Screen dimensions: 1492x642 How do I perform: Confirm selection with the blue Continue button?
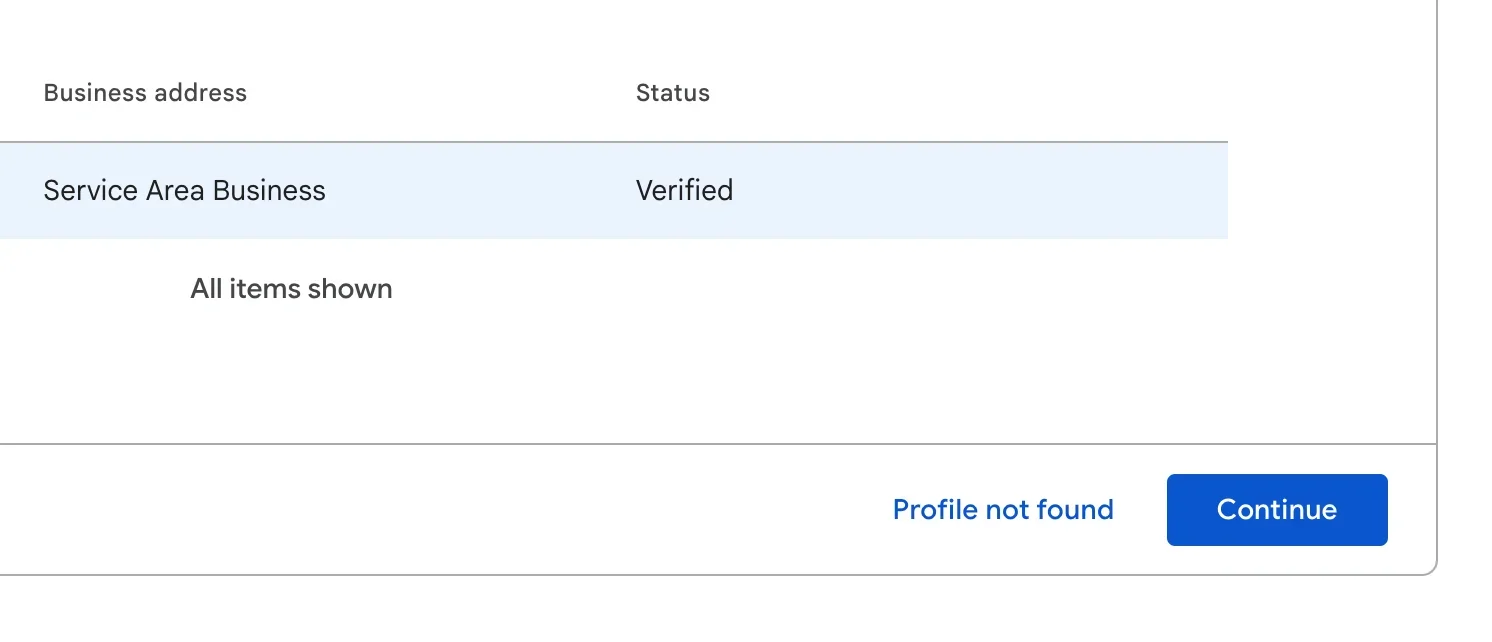(1276, 510)
